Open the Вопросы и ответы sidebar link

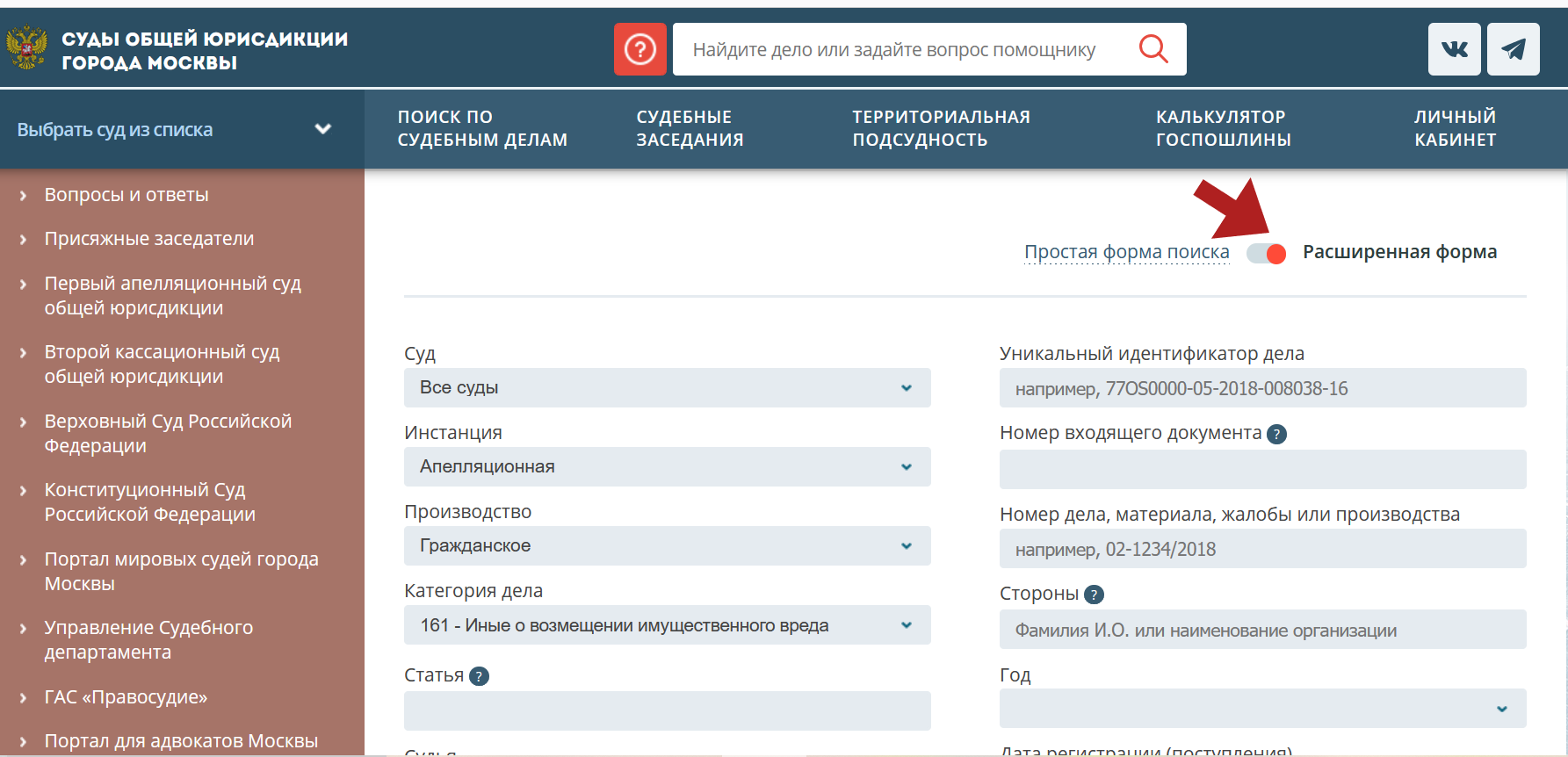pyautogui.click(x=126, y=195)
